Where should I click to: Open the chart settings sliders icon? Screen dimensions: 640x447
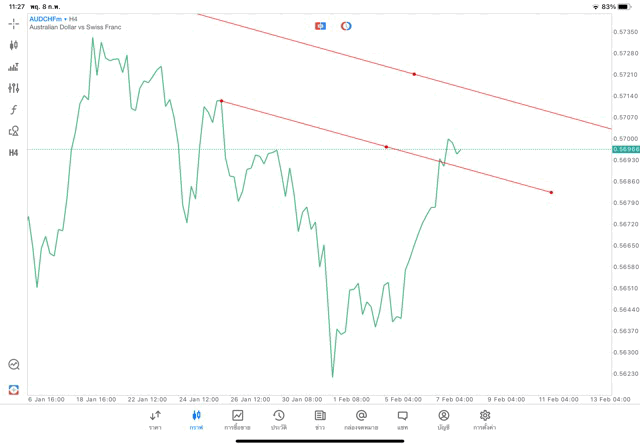point(14,88)
